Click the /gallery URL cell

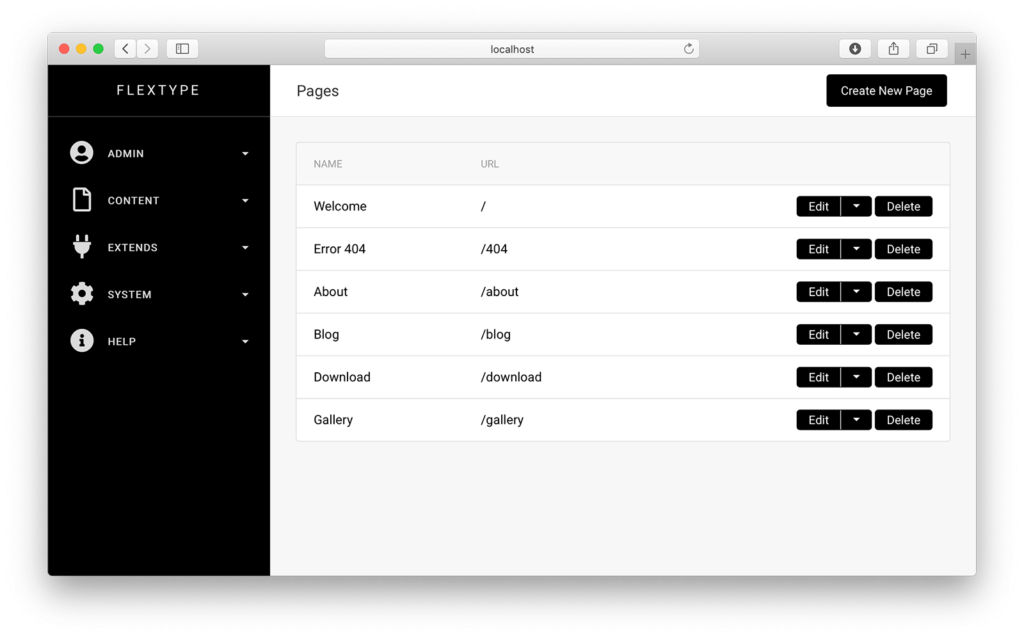coord(502,420)
